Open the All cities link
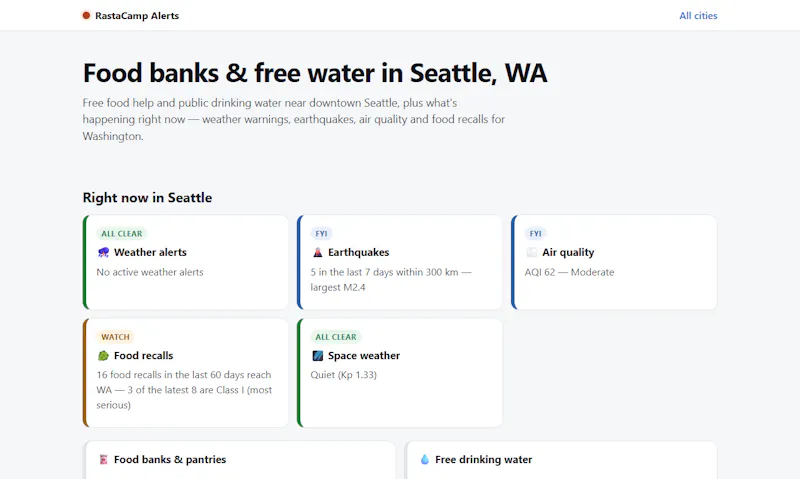Image resolution: width=800 pixels, height=479 pixels. [x=698, y=16]
